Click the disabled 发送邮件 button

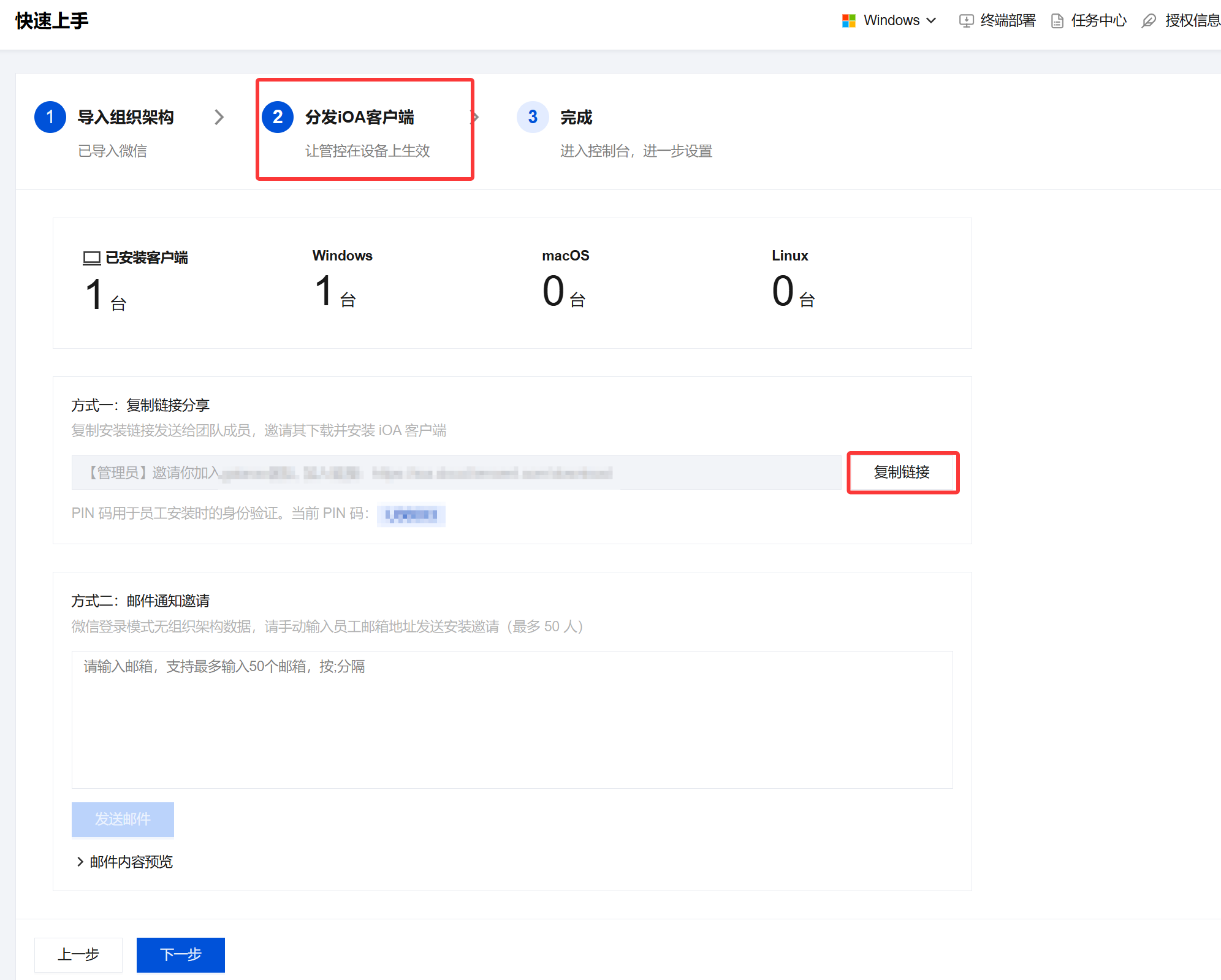point(123,819)
